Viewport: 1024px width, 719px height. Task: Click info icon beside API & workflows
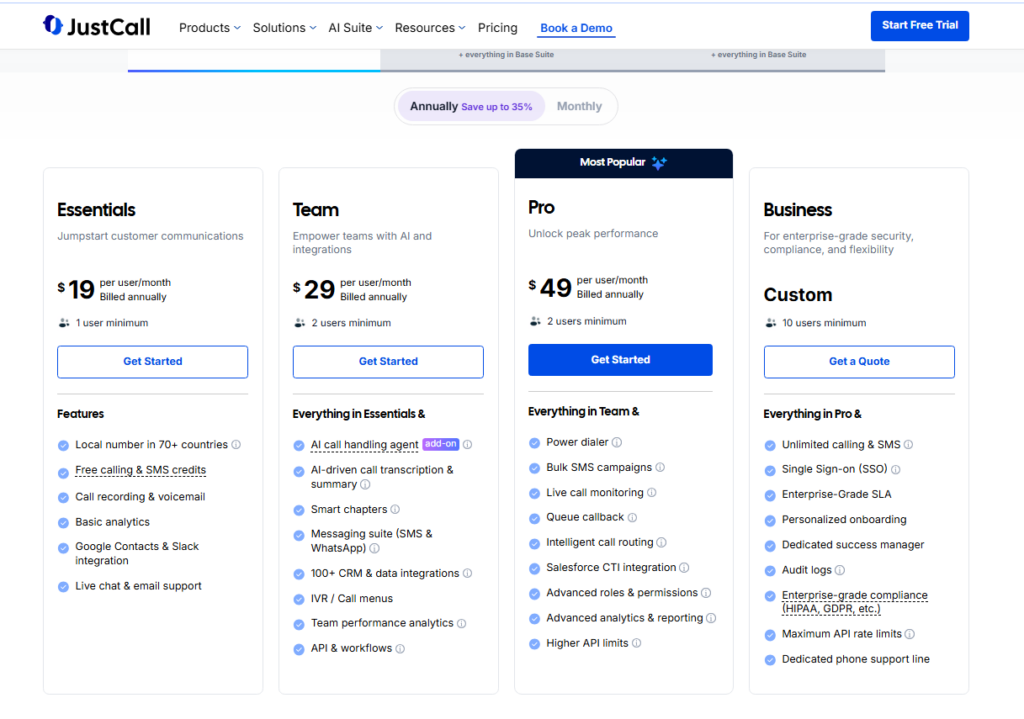coord(400,648)
